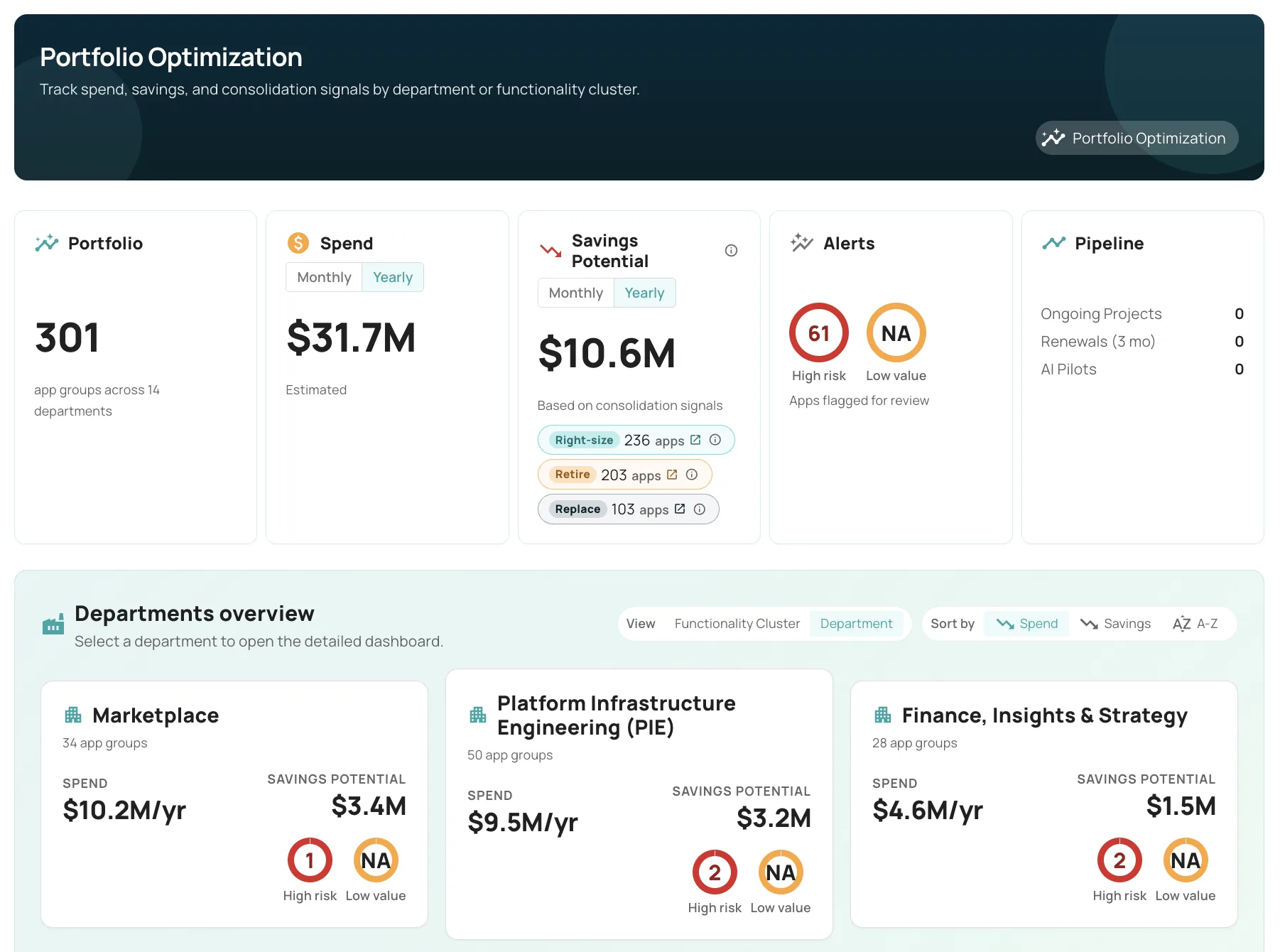Select AI Pilots in Pipeline
Image resolution: width=1280 pixels, height=952 pixels.
(1142, 369)
